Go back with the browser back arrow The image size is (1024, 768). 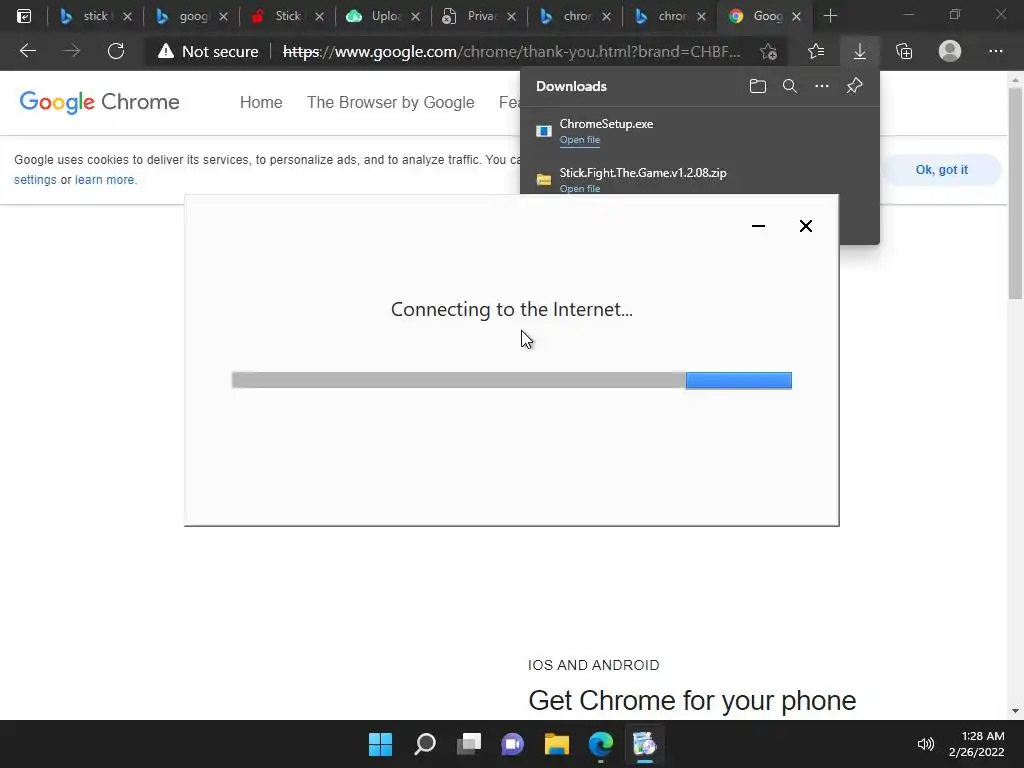click(x=28, y=51)
